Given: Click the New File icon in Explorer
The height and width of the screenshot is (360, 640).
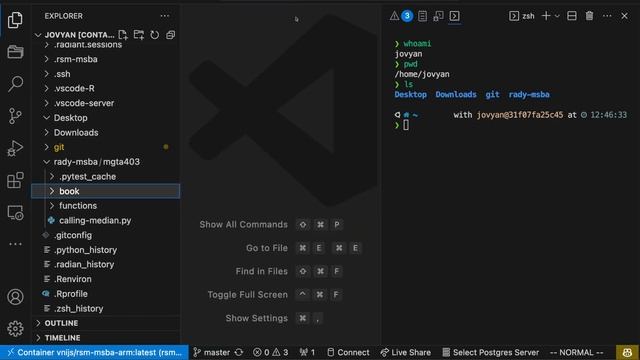Looking at the screenshot, I should (122, 35).
